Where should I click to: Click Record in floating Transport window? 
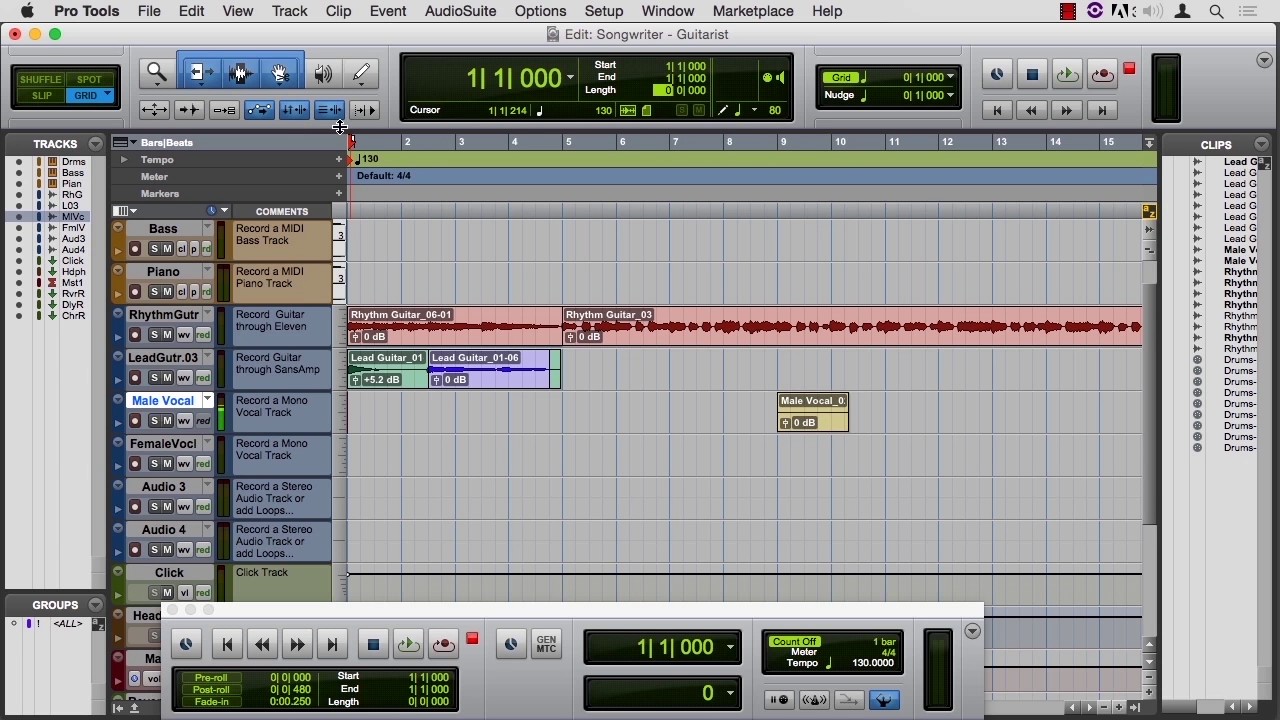click(443, 645)
